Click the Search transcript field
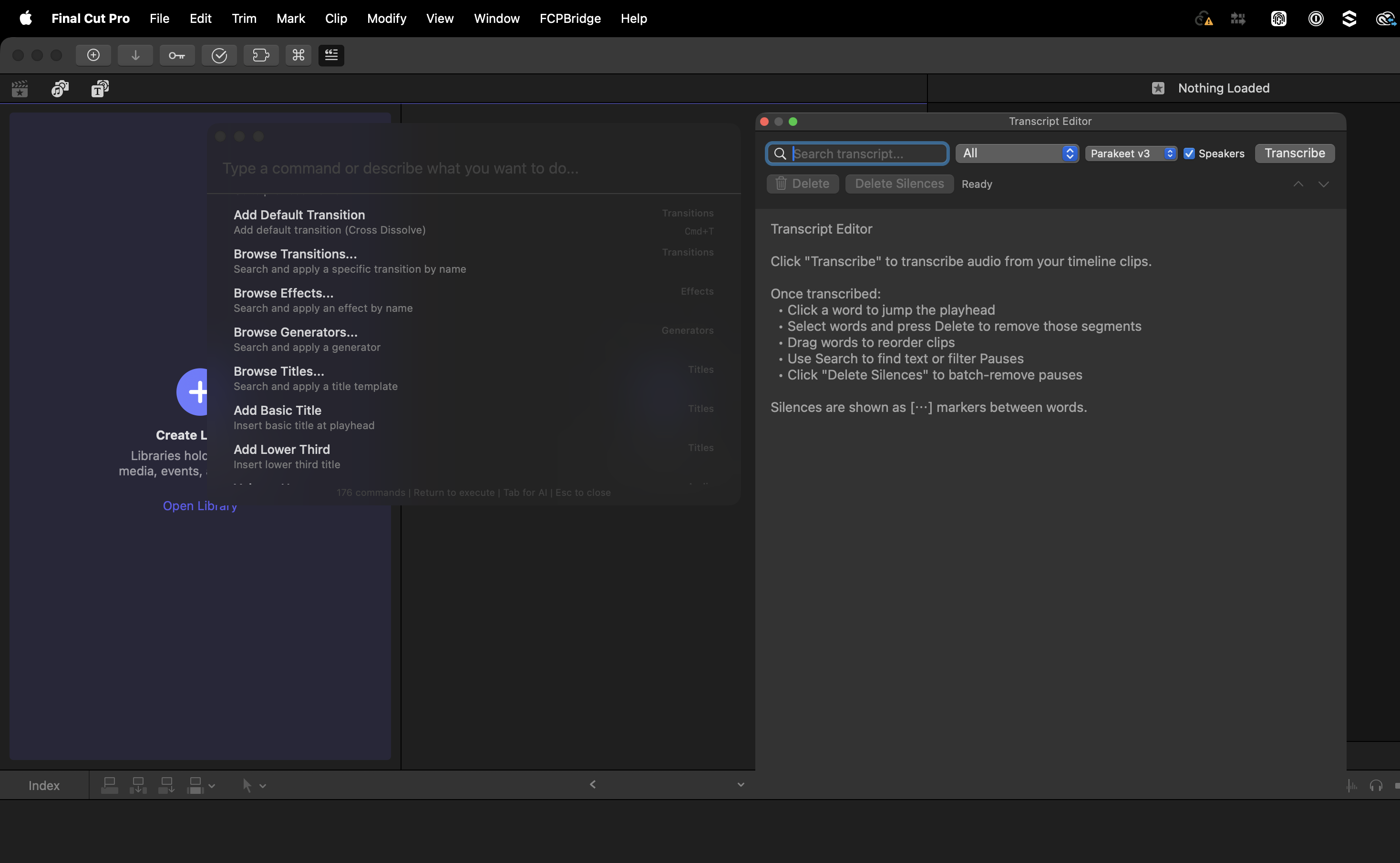The image size is (1400, 863). point(867,154)
